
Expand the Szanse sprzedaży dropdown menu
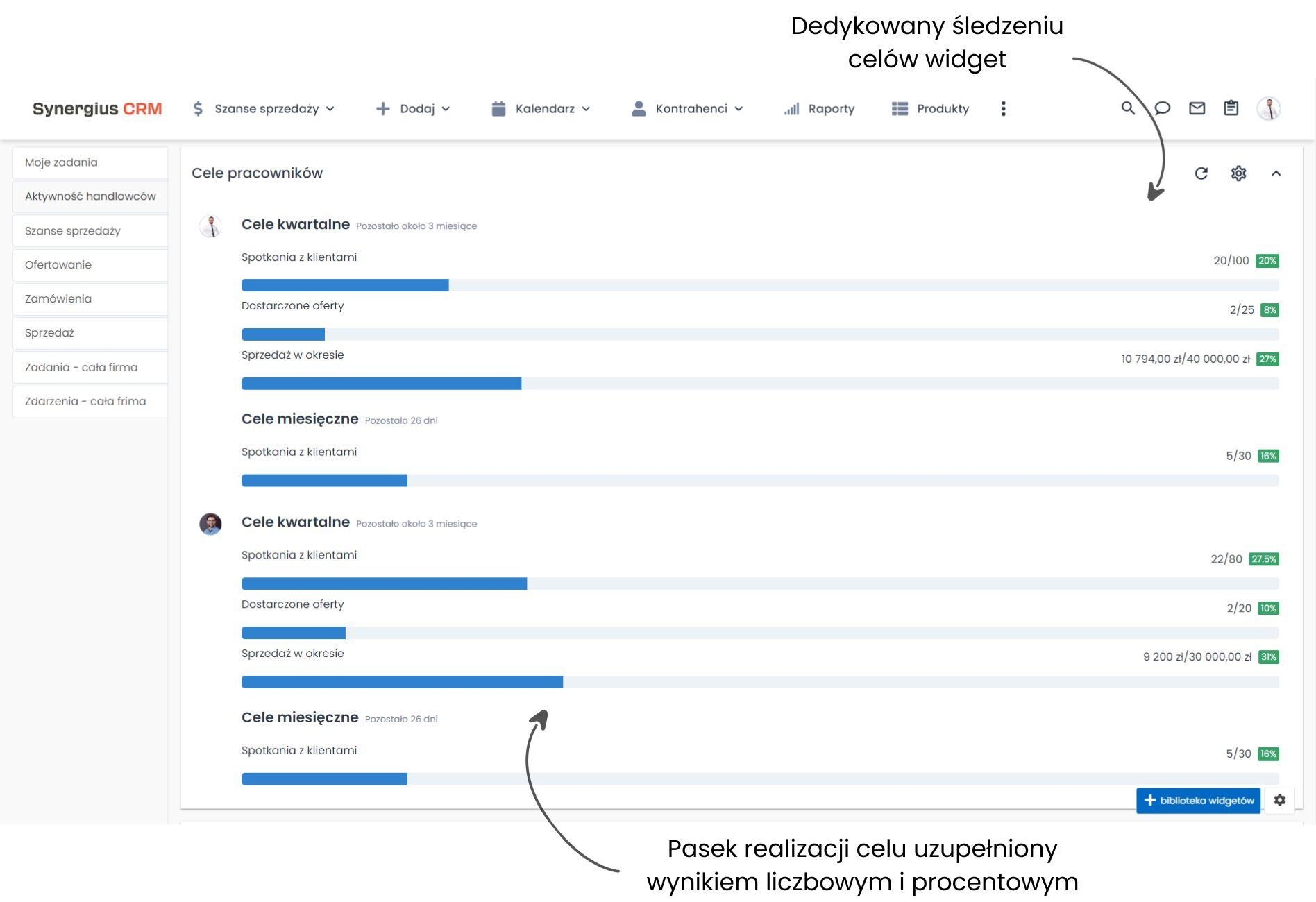click(x=264, y=108)
